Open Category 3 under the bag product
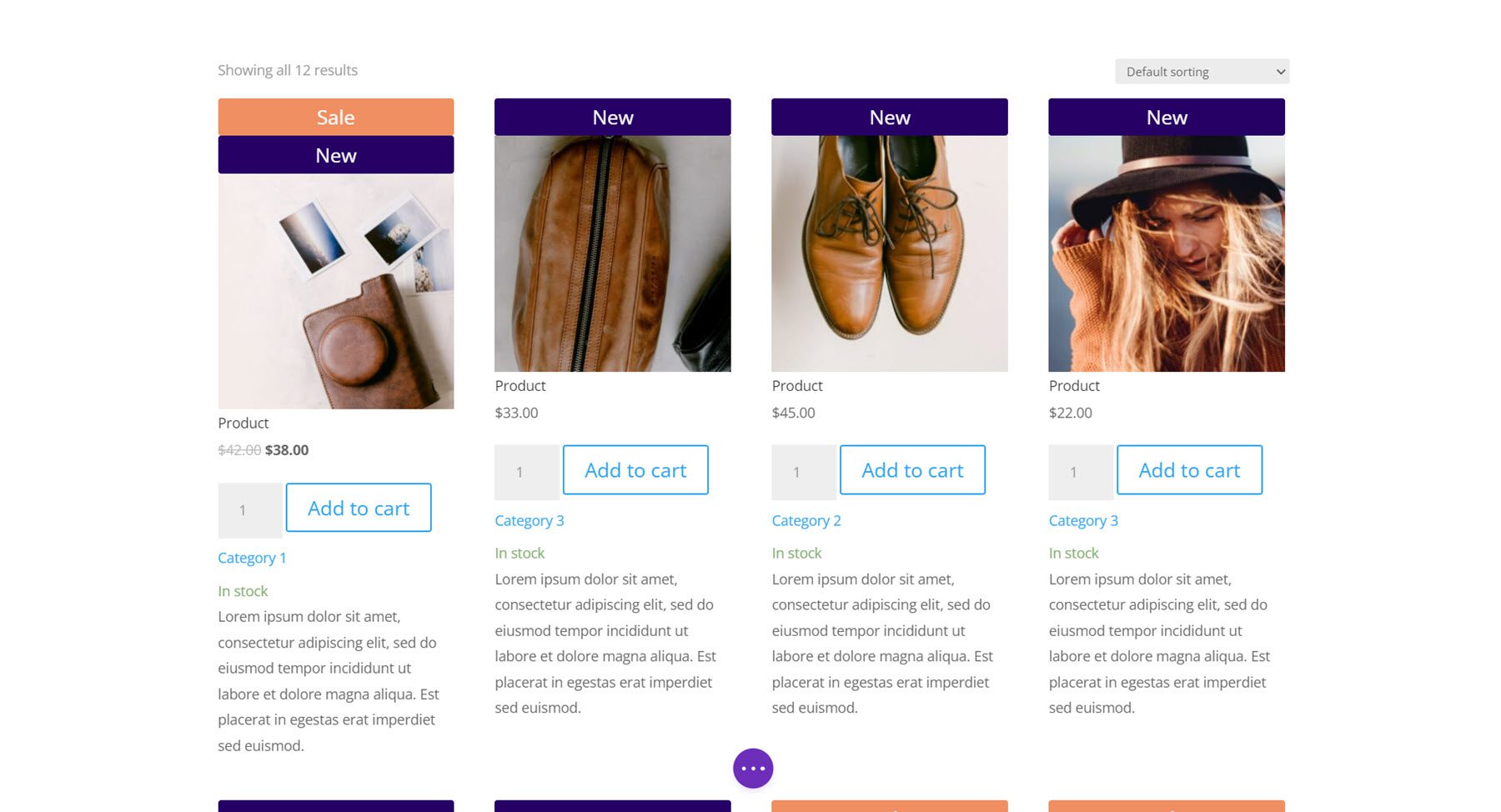 529,520
